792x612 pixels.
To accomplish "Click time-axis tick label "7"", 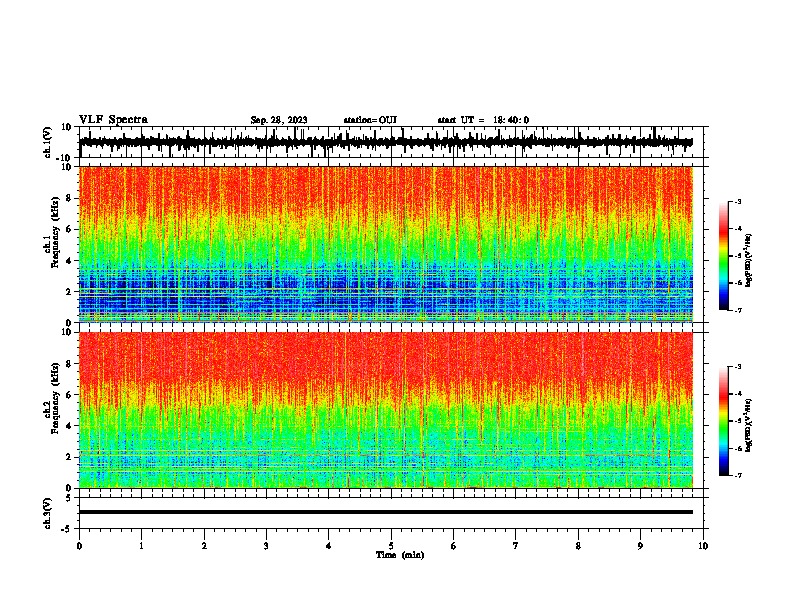I will (516, 546).
